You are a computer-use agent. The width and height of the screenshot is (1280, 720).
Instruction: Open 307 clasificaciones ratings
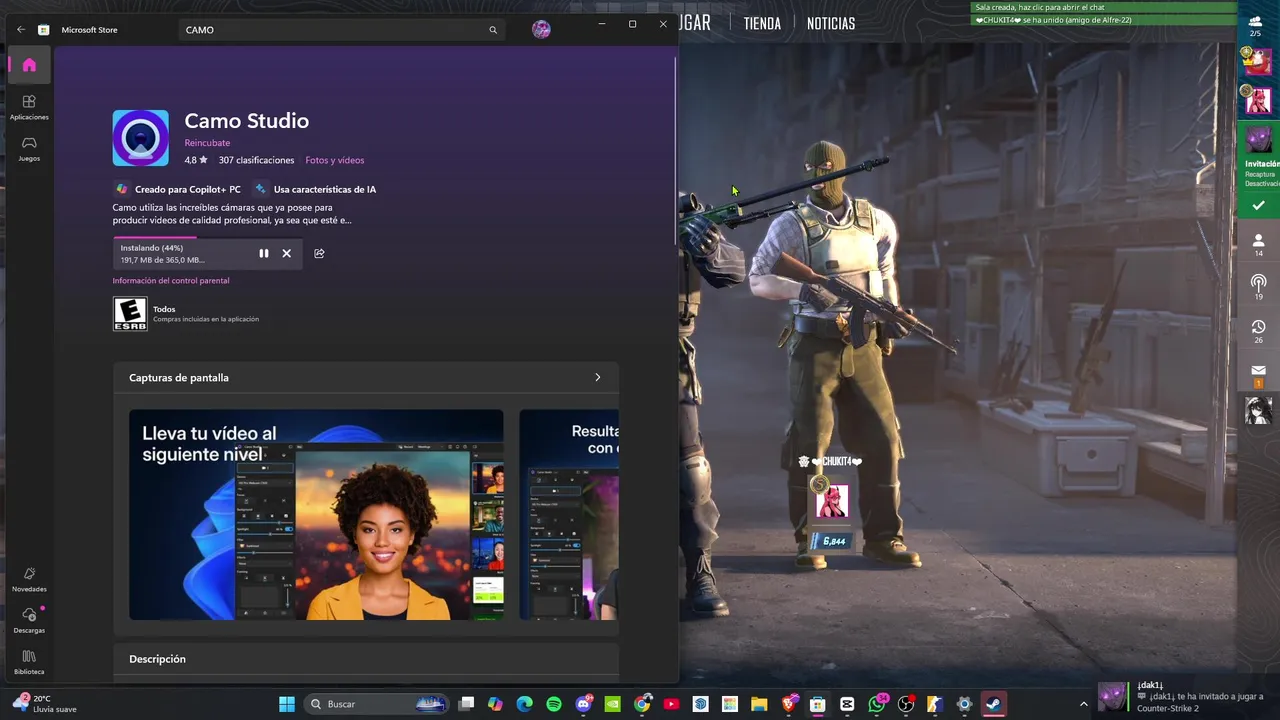coord(256,160)
